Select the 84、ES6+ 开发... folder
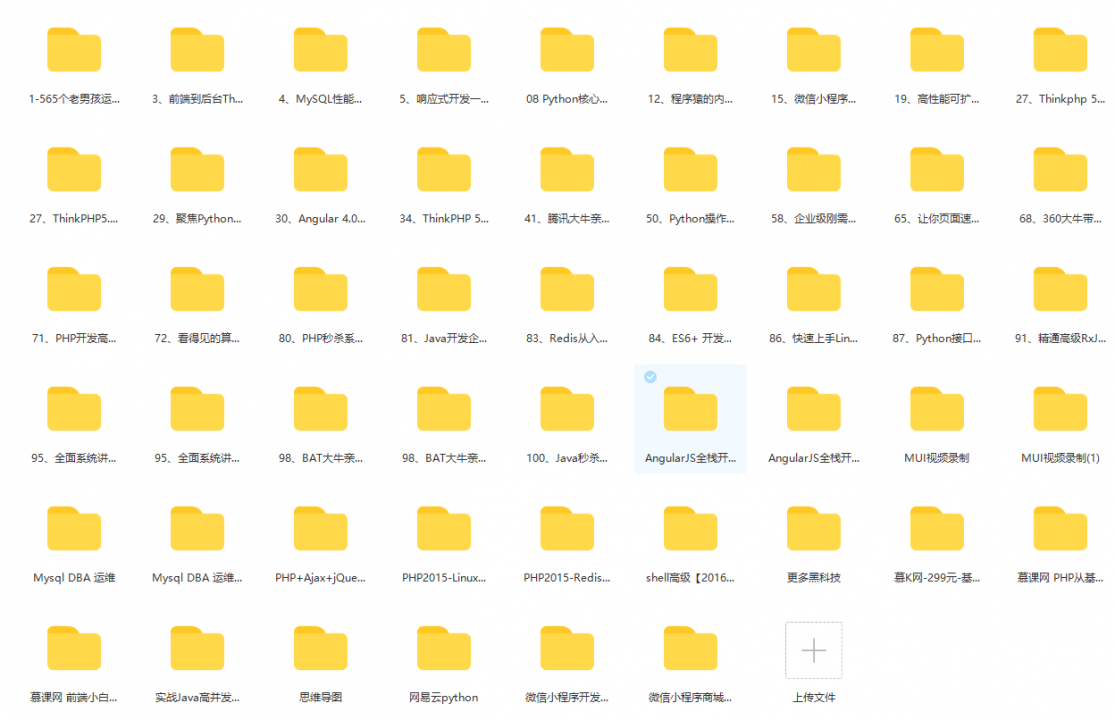The width and height of the screenshot is (1115, 720). [690, 289]
